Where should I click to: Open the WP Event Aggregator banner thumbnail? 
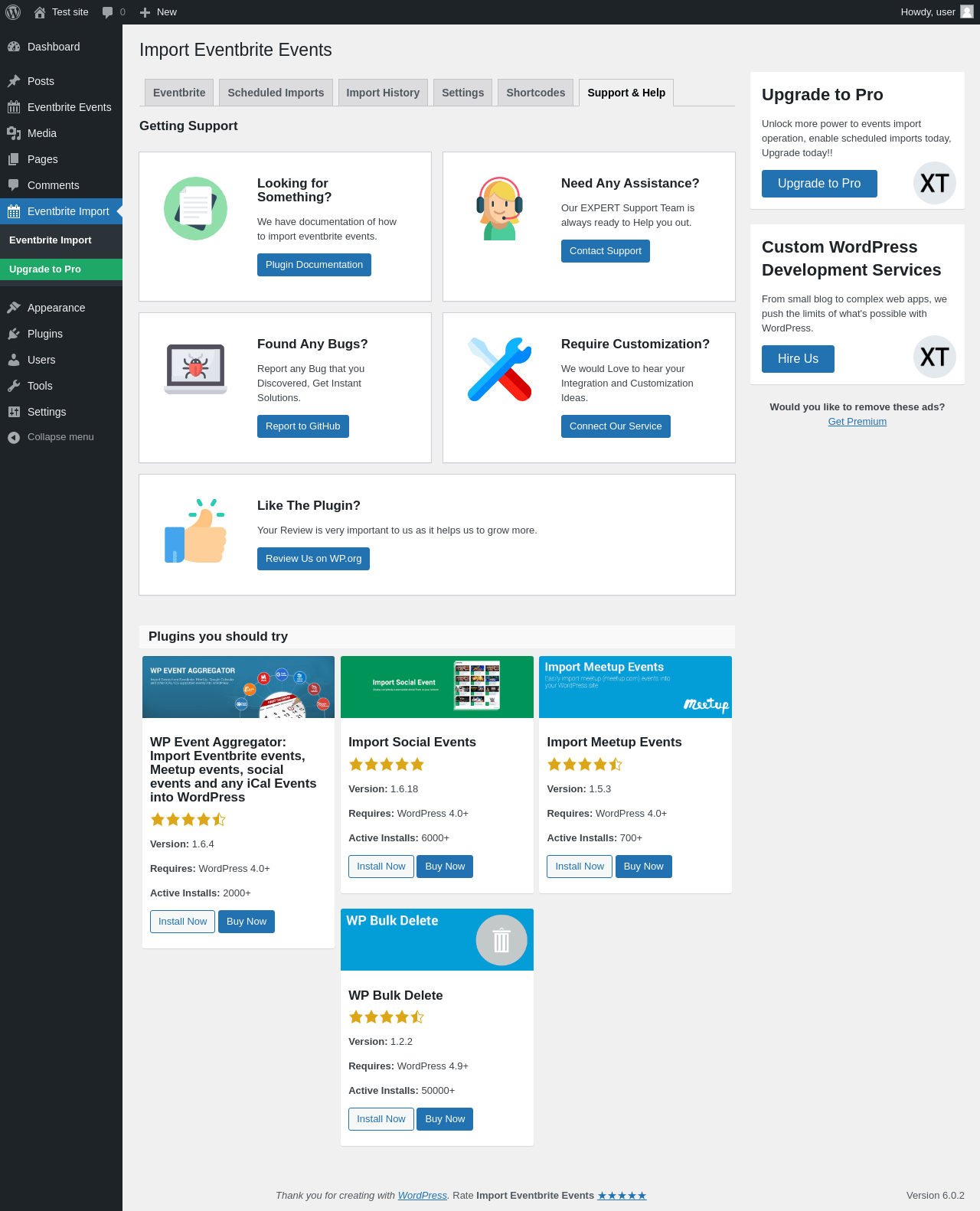(239, 687)
